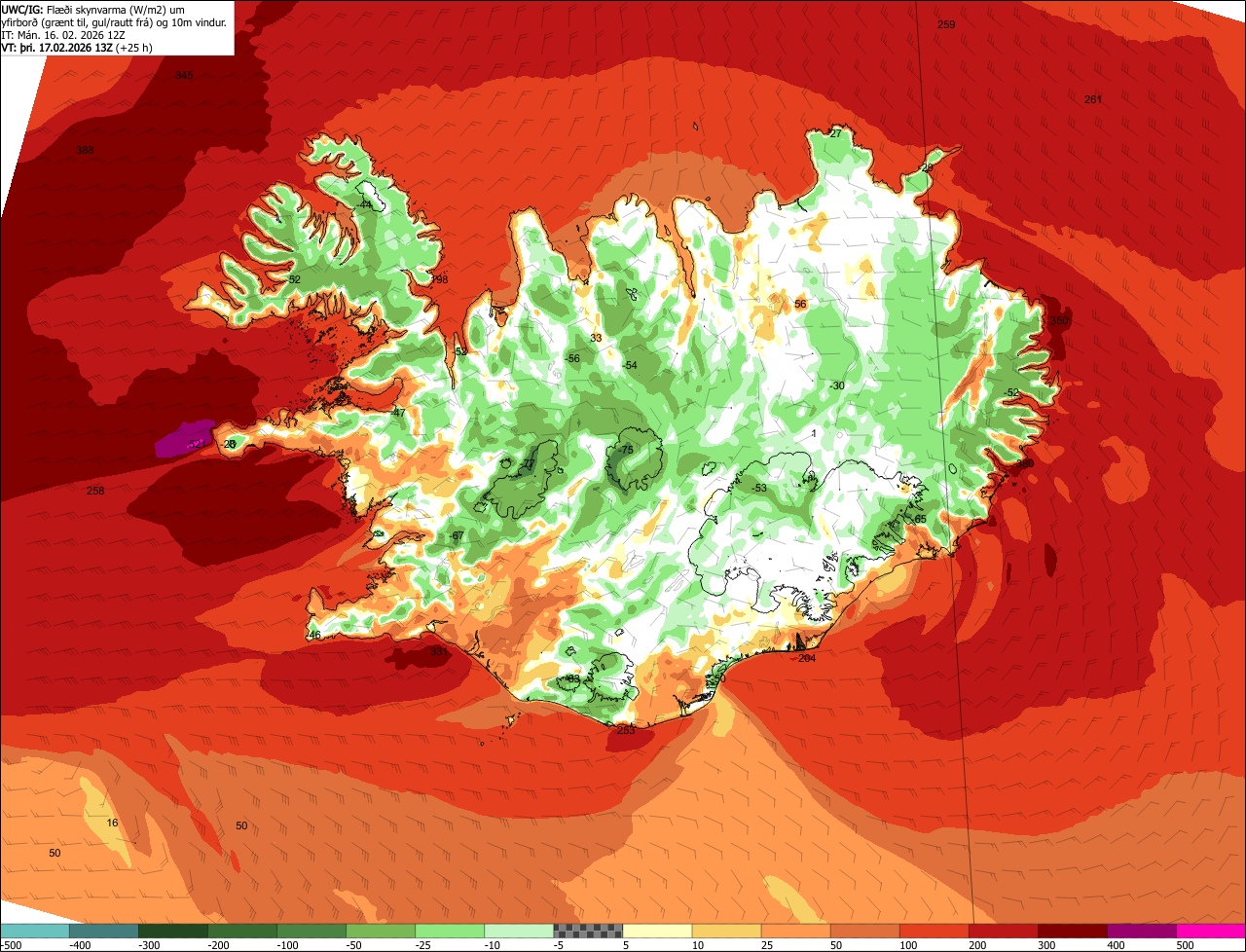Pick the -50 to -25 green legend swatch
This screenshot has height=952, width=1246.
click(381, 931)
